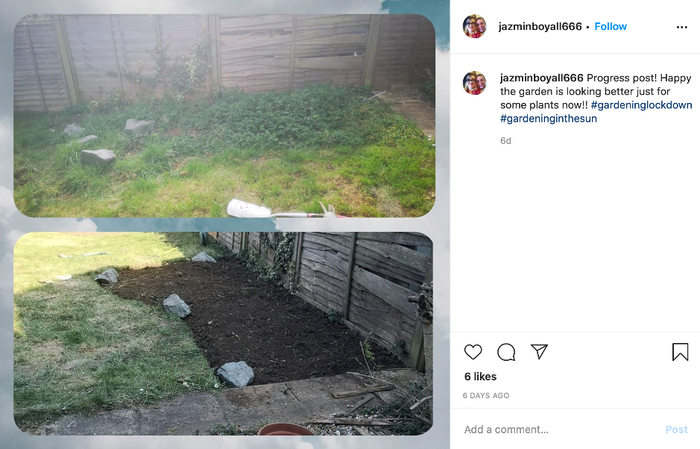This screenshot has height=449, width=700.
Task: Follow jazminboyall666
Action: point(610,26)
